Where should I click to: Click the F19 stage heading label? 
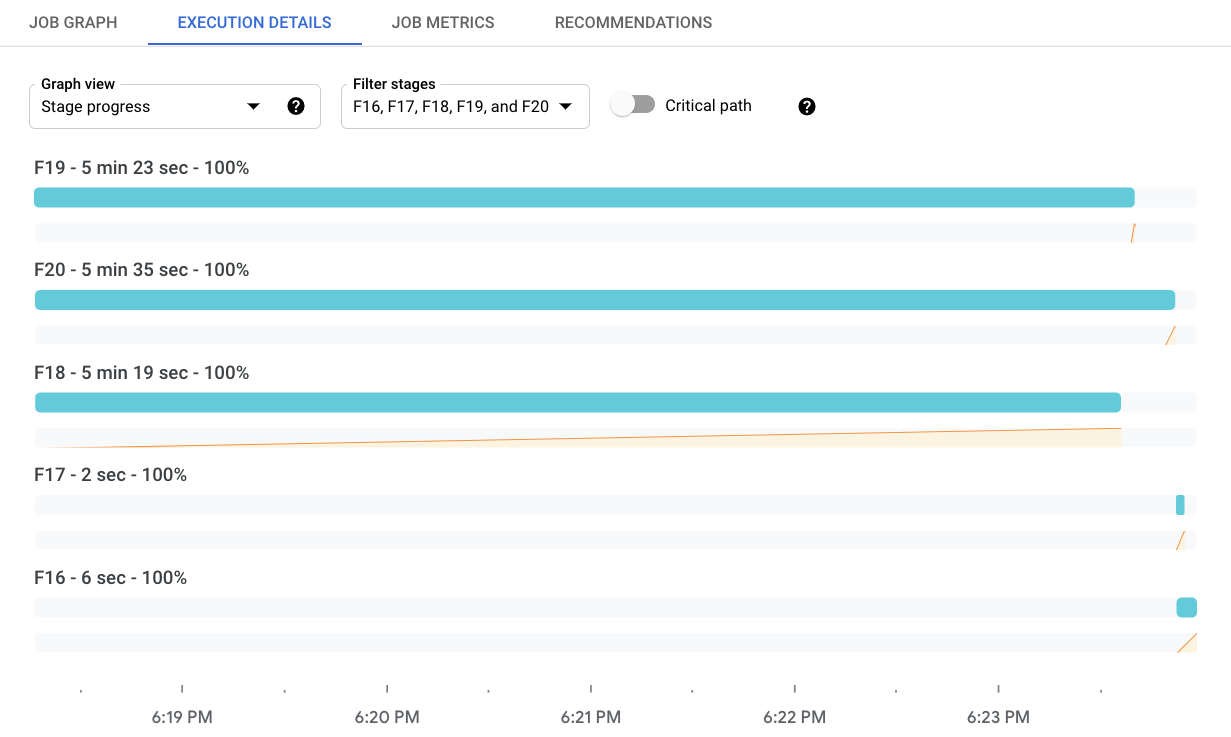click(141, 168)
